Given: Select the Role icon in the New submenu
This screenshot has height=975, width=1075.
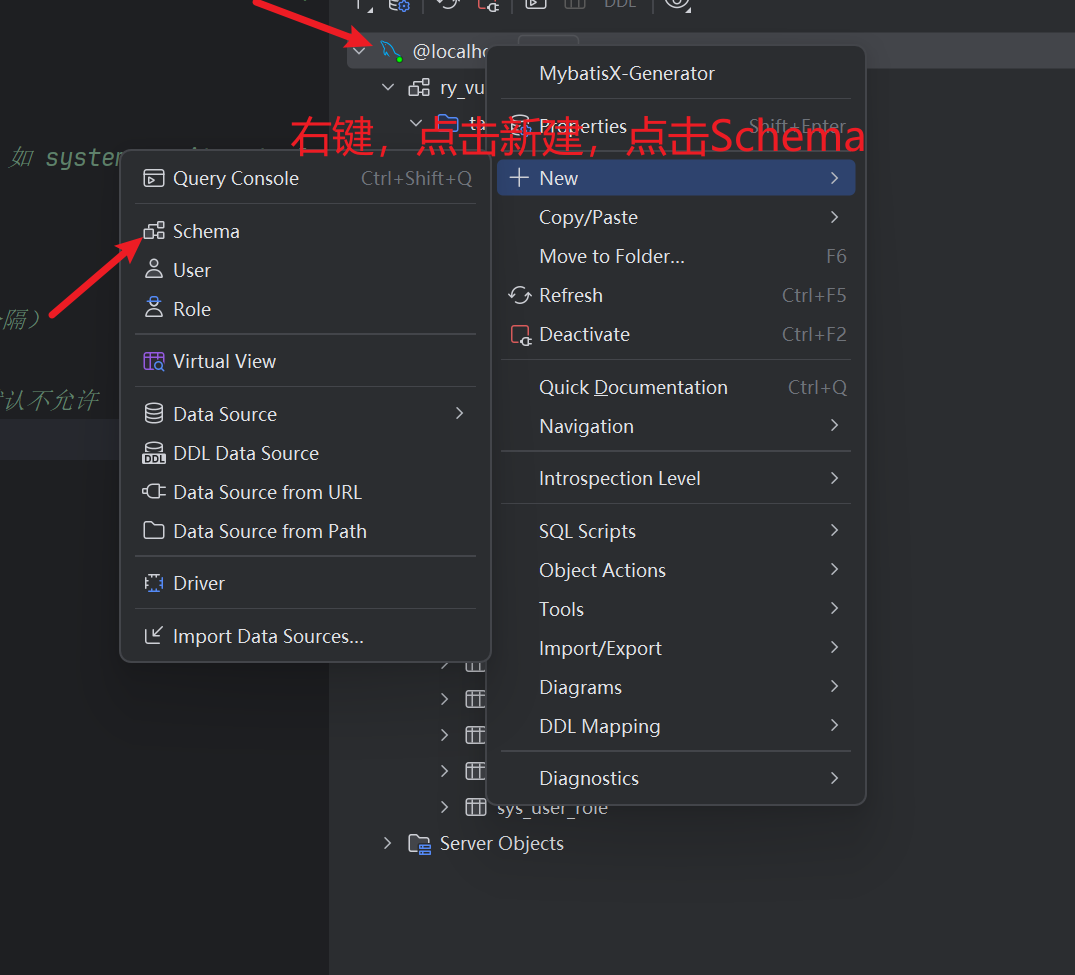Looking at the screenshot, I should [x=154, y=308].
